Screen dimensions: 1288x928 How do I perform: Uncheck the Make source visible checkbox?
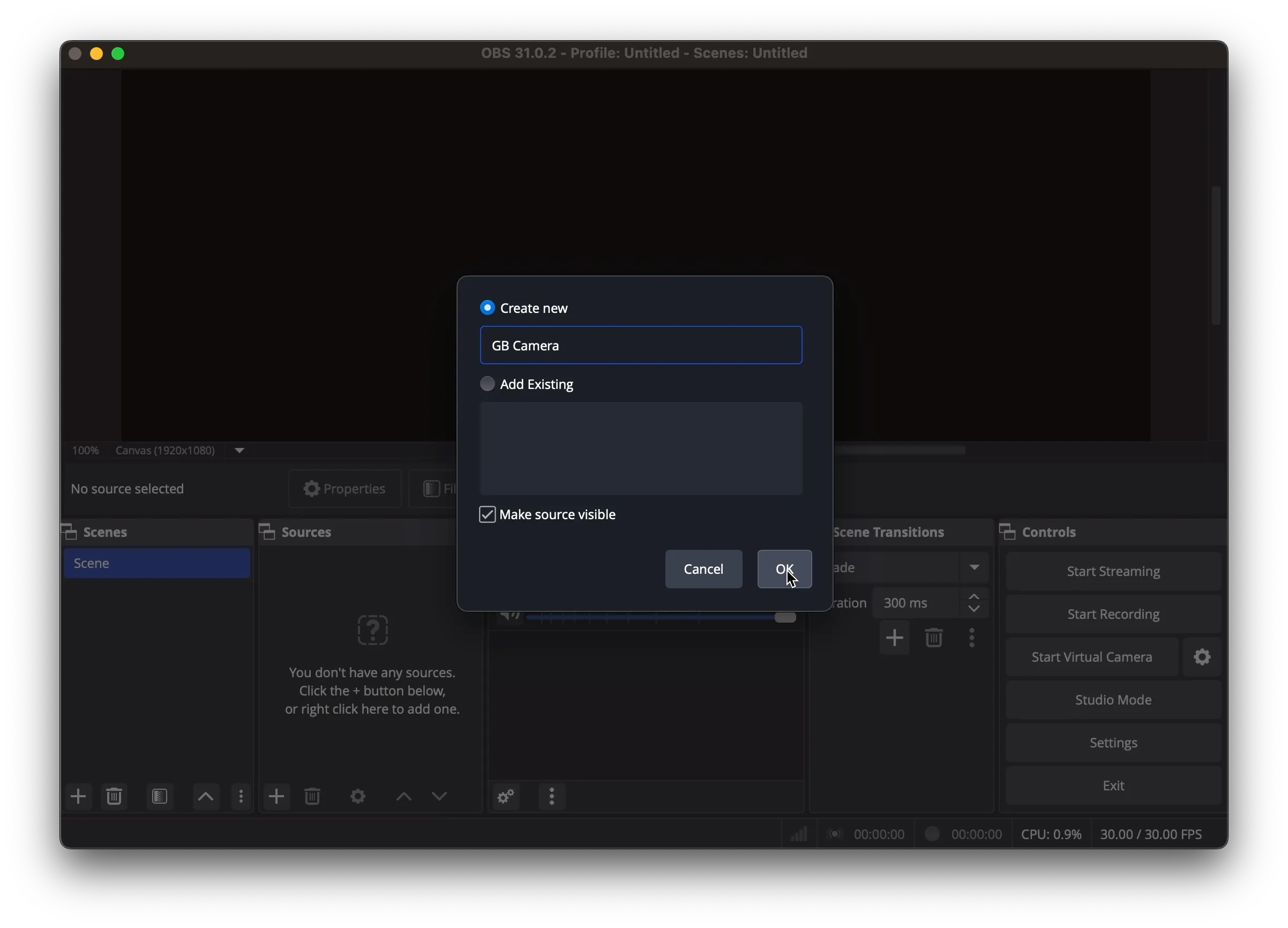click(487, 514)
